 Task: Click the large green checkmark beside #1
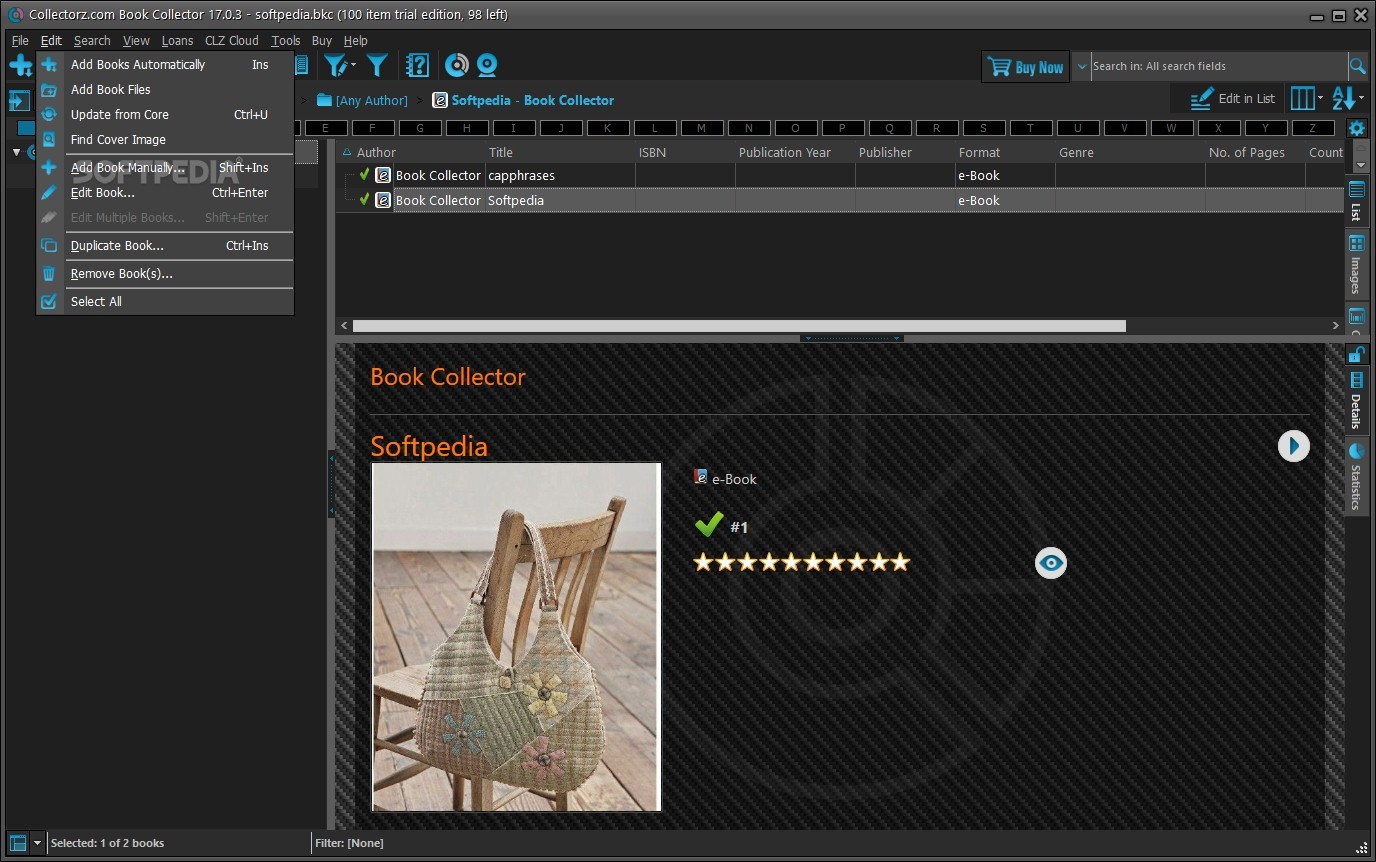[x=709, y=524]
